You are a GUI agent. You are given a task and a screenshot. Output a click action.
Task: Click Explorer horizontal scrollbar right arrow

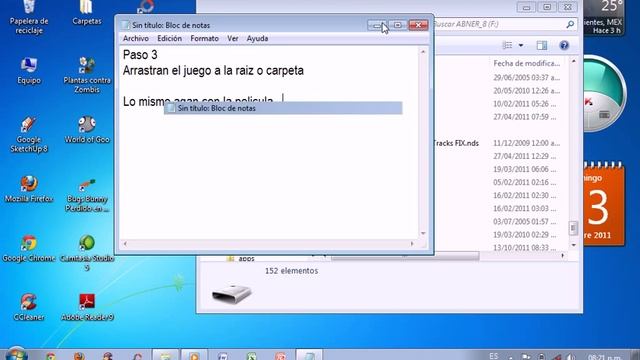pos(563,256)
